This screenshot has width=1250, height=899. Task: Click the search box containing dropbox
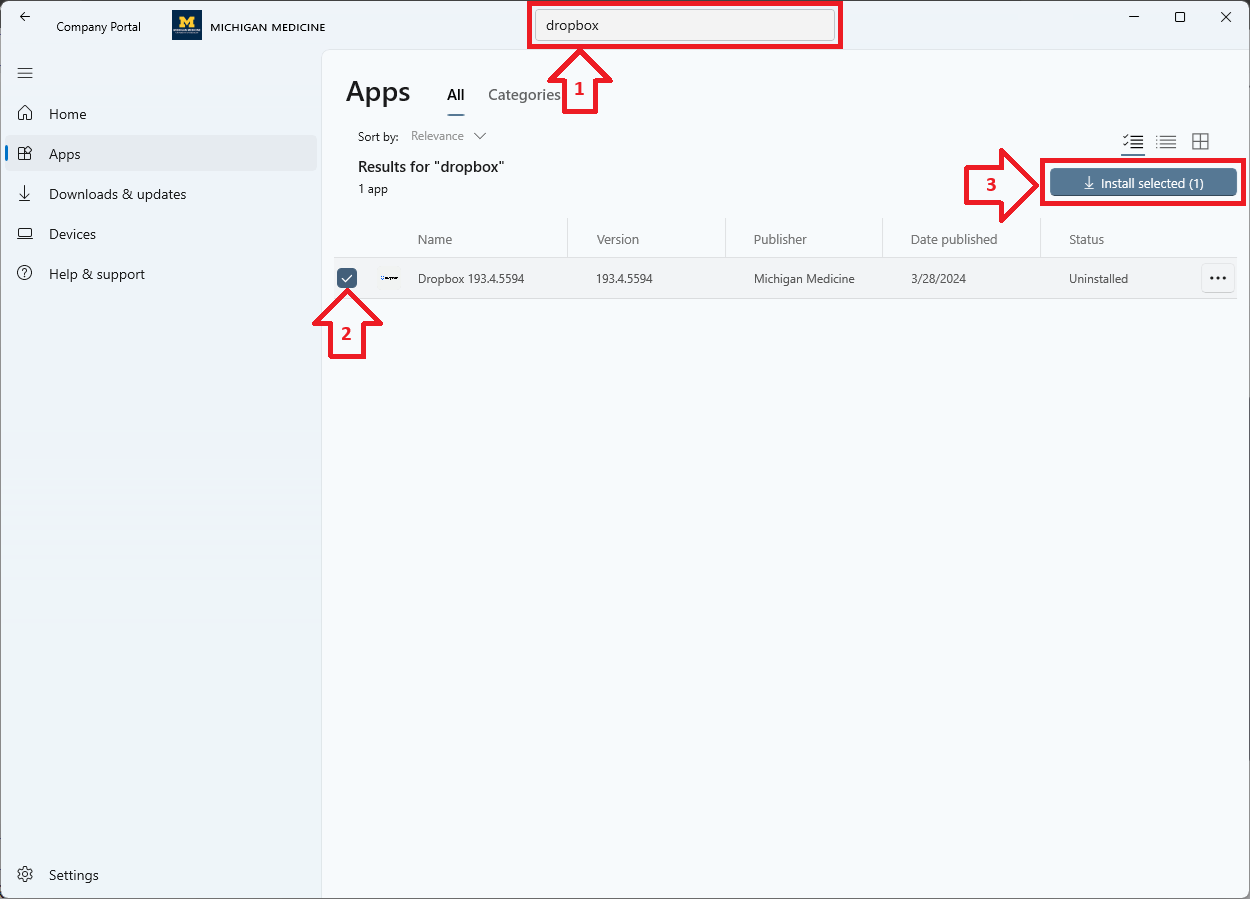pyautogui.click(x=684, y=26)
